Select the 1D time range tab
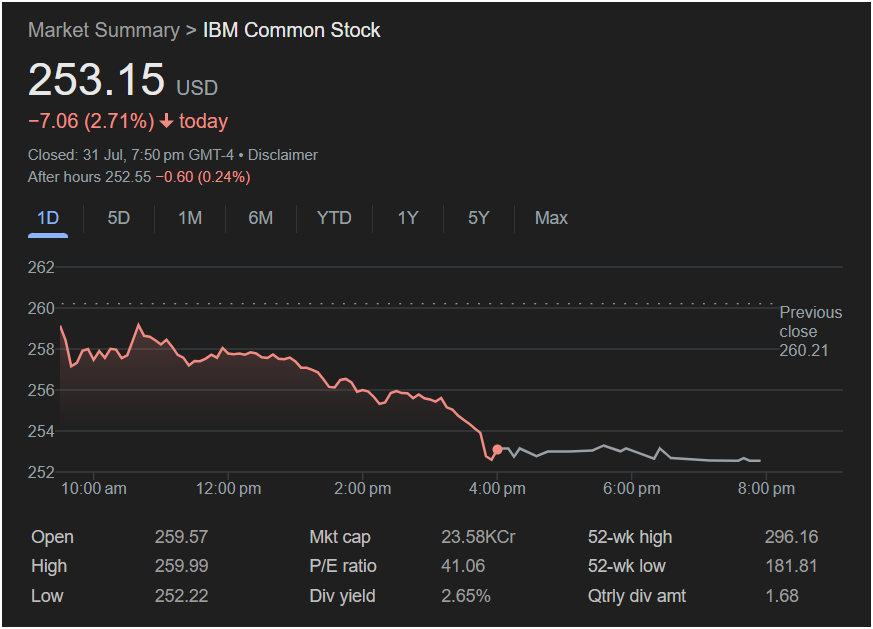This screenshot has height=629, width=873. coord(48,218)
